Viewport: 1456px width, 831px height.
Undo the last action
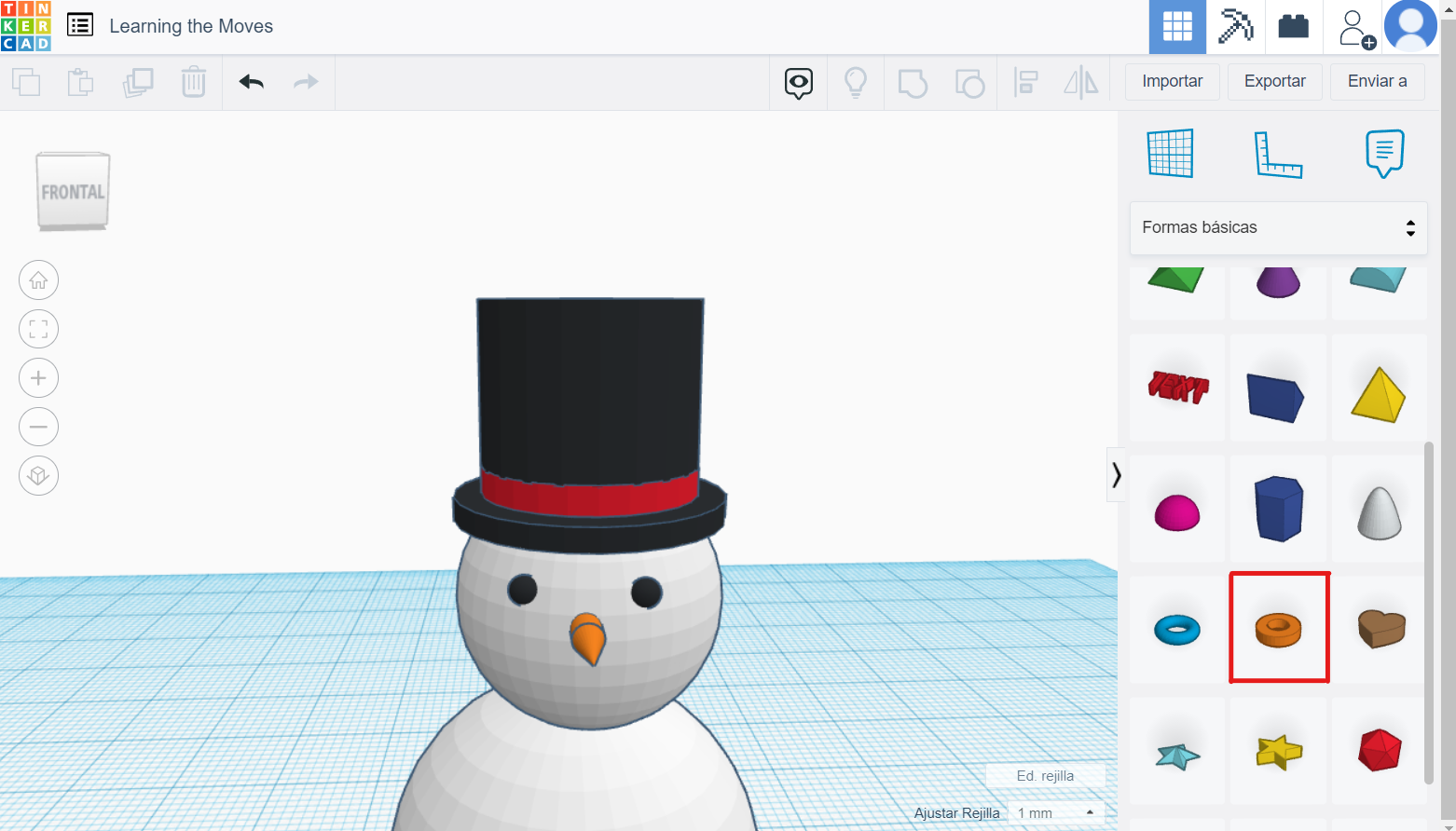252,82
